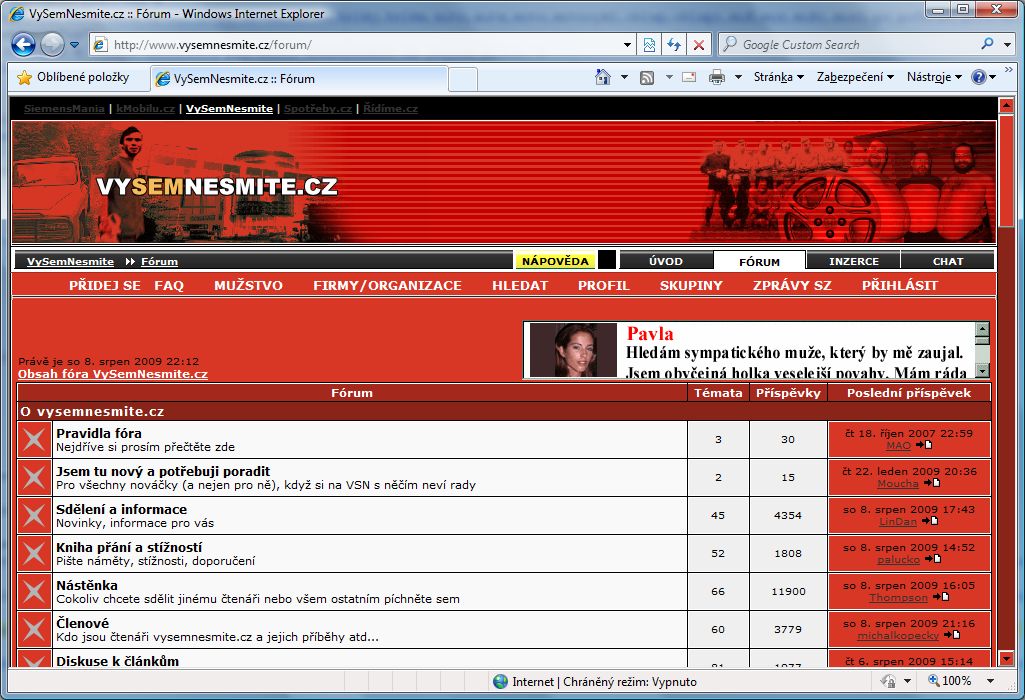The width and height of the screenshot is (1025, 700).
Task: Click the forum icon beside Nástěnka
Action: point(34,592)
